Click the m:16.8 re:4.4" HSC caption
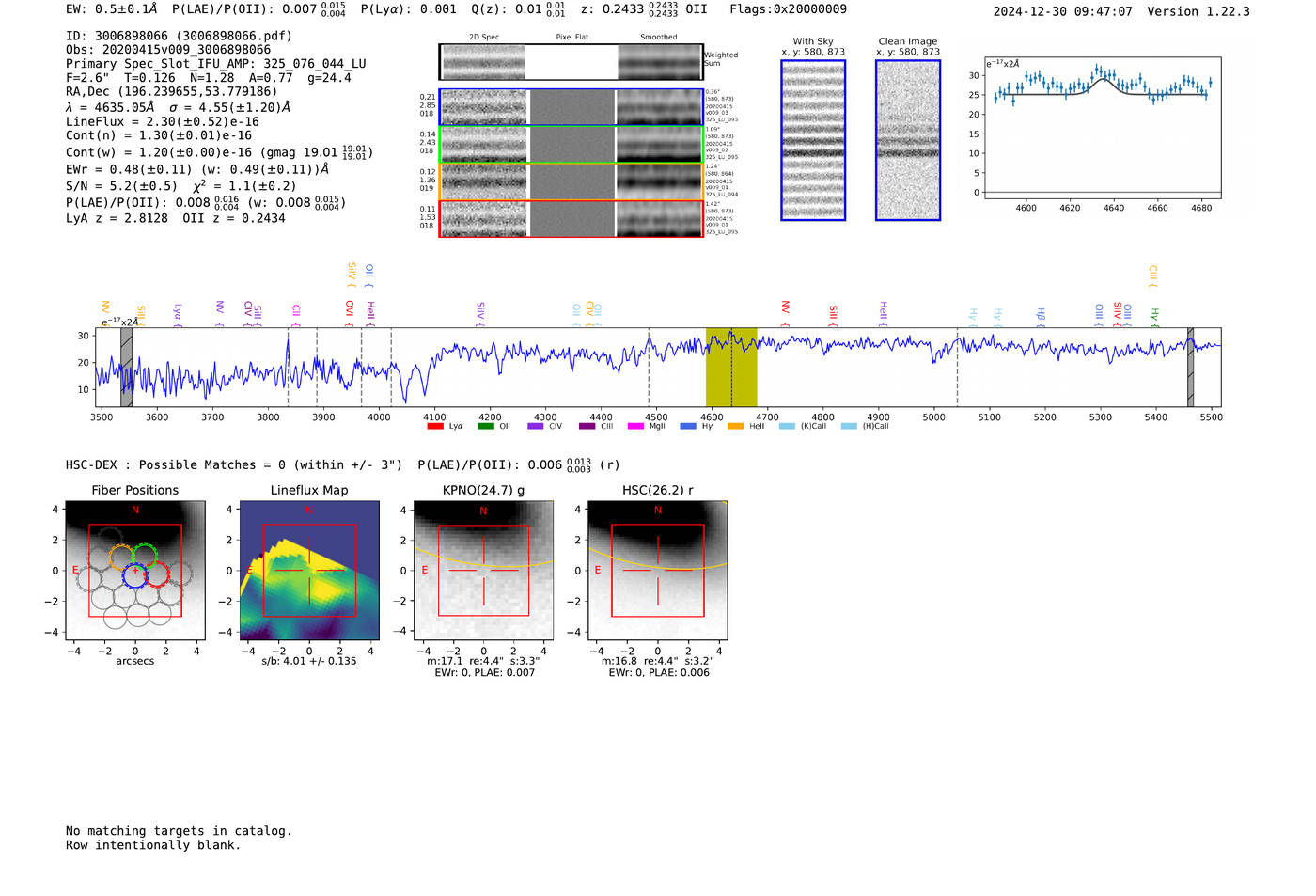 pyautogui.click(x=658, y=661)
